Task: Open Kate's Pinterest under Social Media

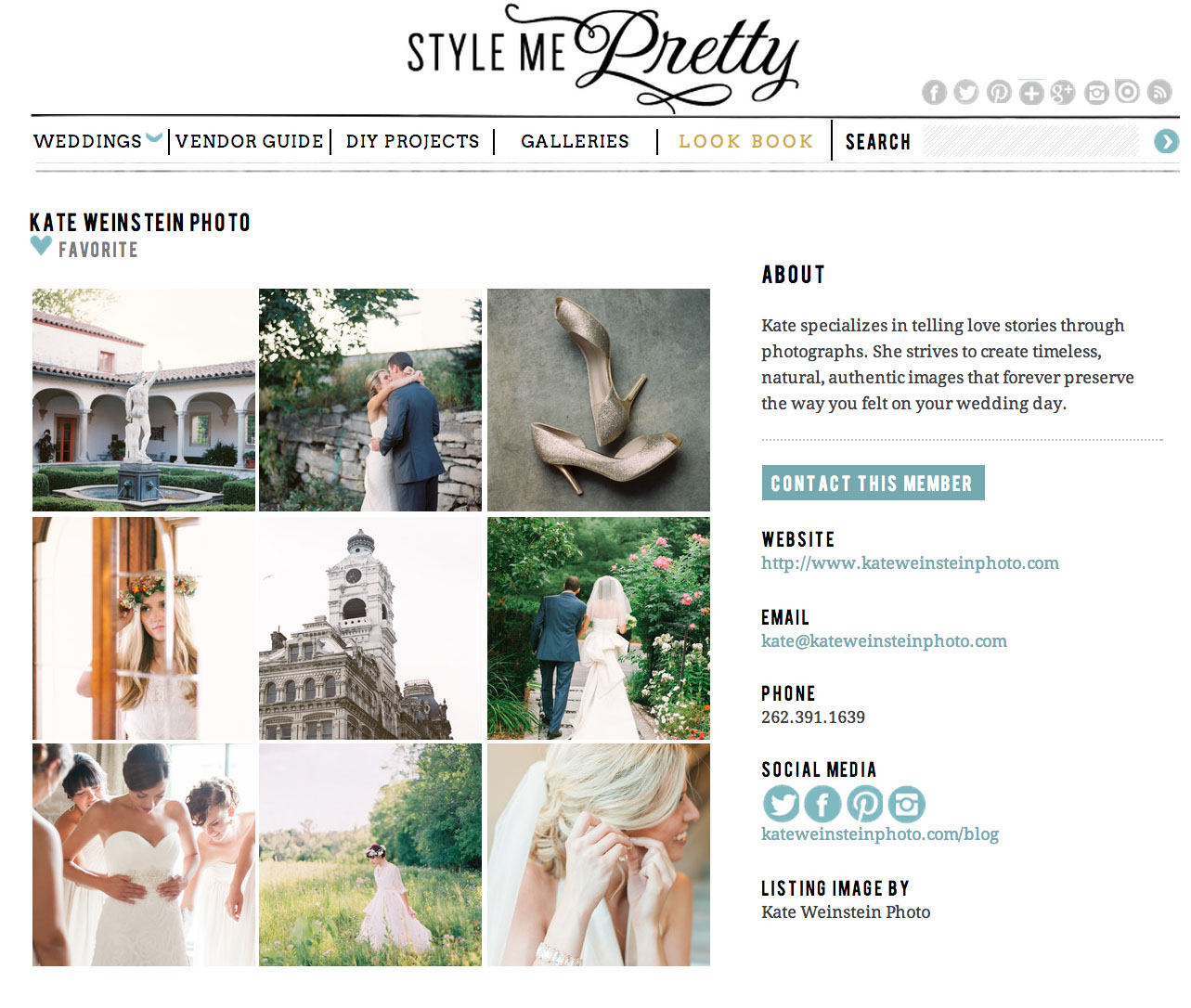Action: click(865, 804)
